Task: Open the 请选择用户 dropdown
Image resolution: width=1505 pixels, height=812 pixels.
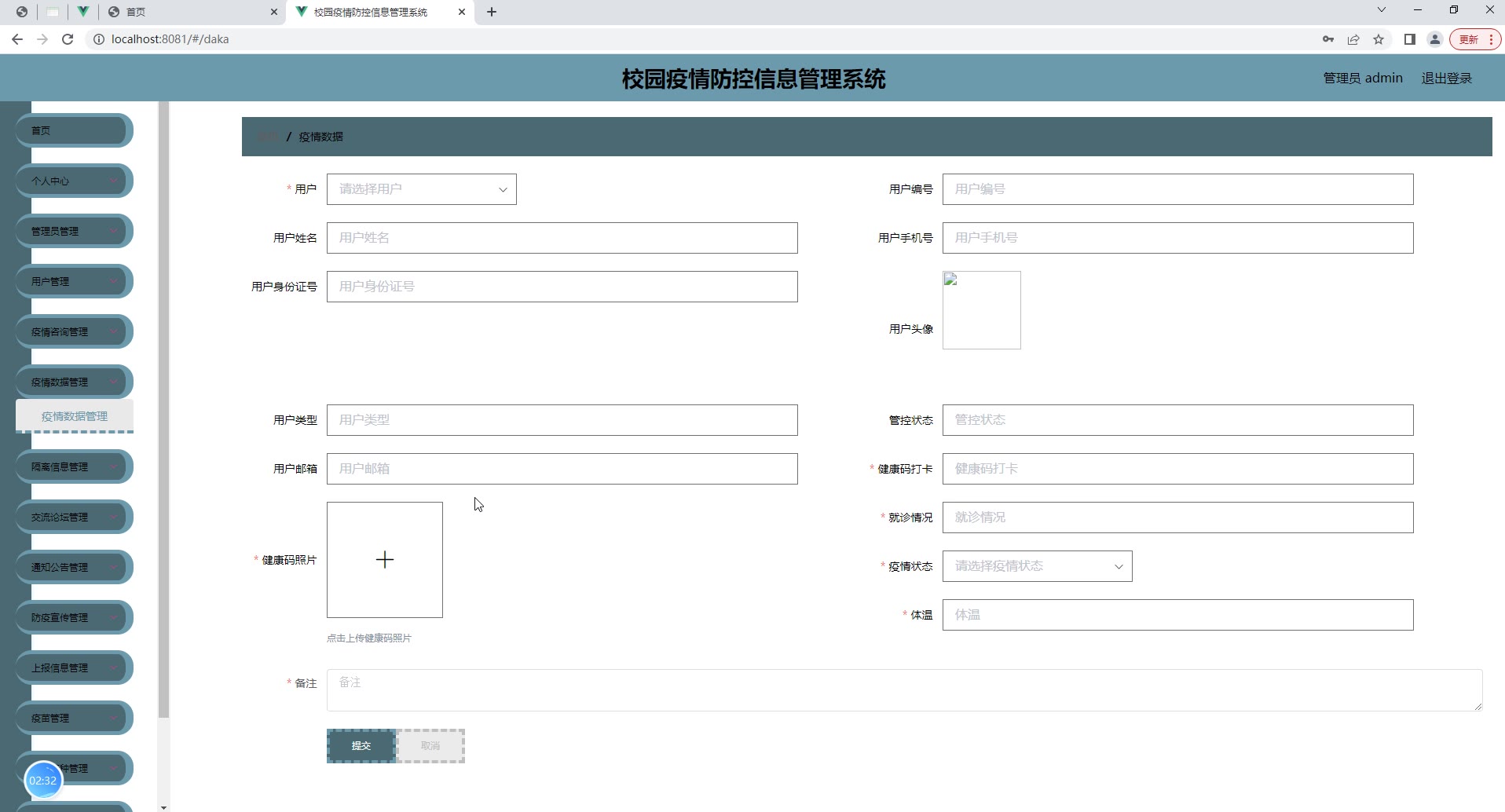Action: pos(421,189)
